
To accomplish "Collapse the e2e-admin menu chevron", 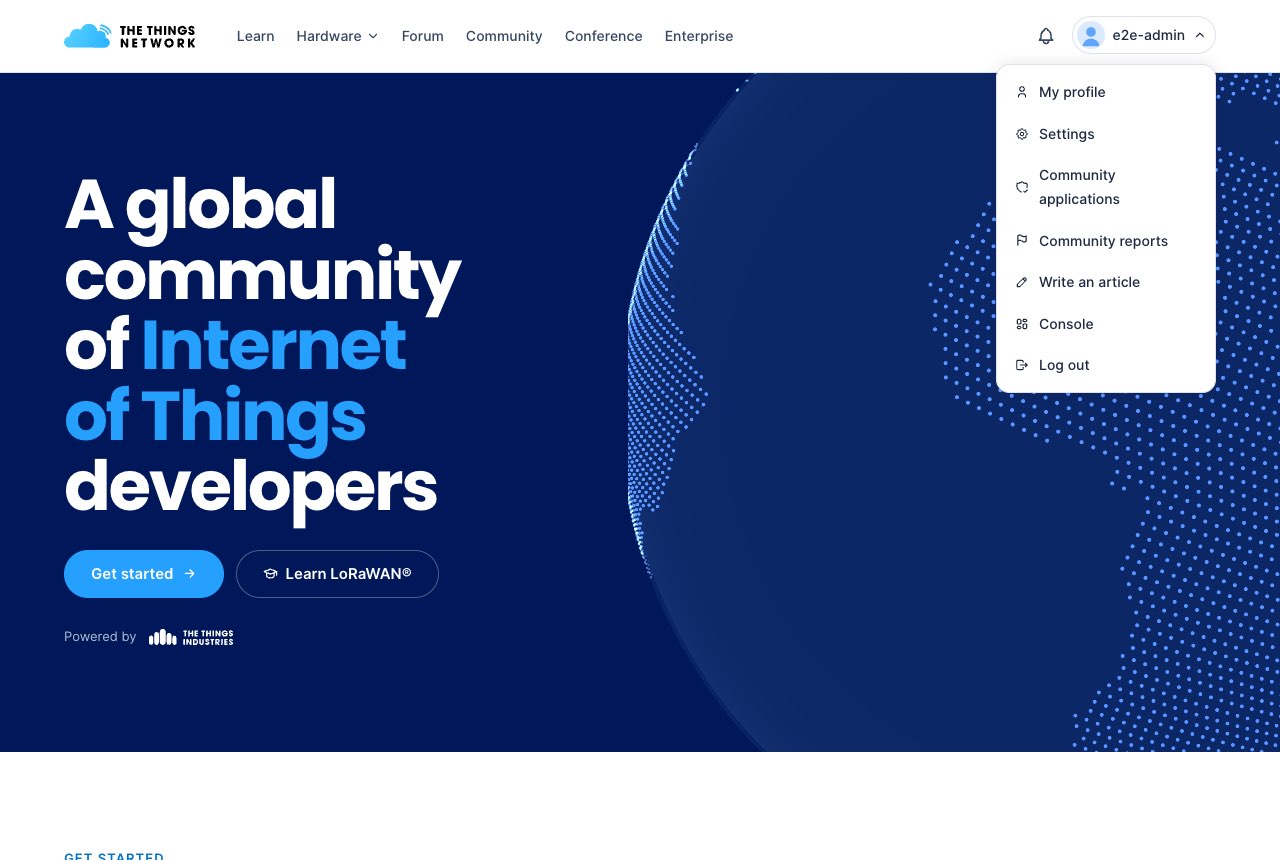I will [1200, 35].
